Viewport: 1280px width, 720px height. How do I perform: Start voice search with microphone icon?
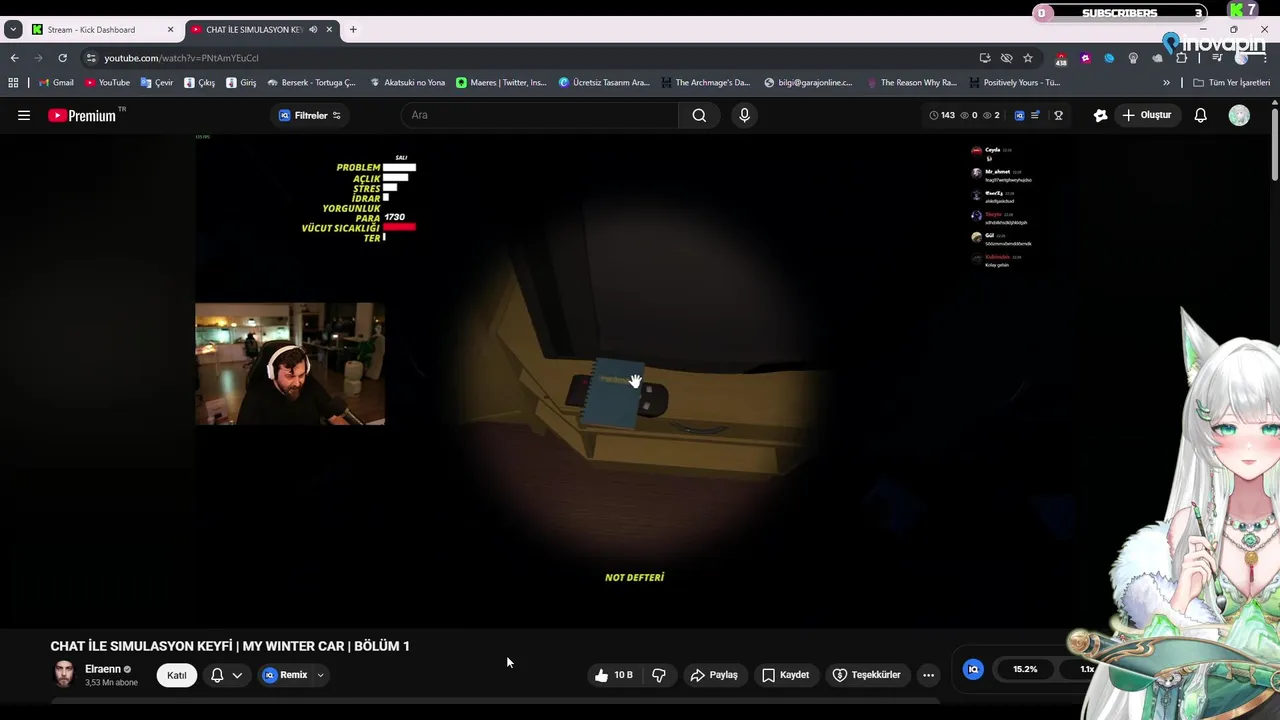744,115
